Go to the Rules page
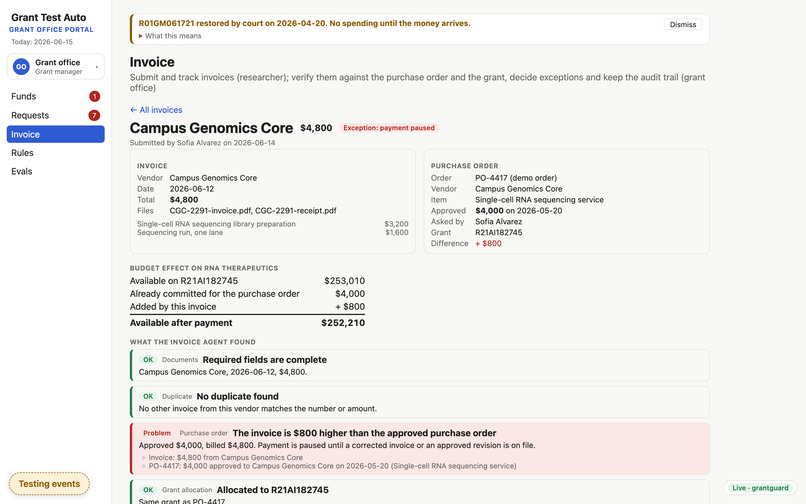Image resolution: width=806 pixels, height=504 pixels. tap(56, 153)
